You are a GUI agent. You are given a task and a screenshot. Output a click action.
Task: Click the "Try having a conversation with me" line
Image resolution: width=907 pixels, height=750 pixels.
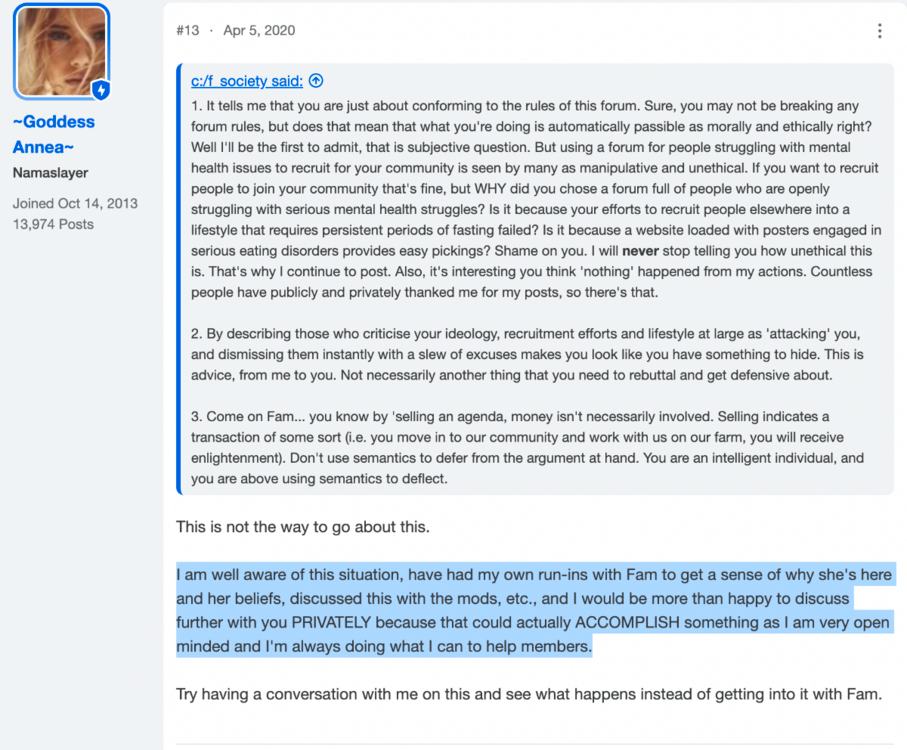point(529,694)
